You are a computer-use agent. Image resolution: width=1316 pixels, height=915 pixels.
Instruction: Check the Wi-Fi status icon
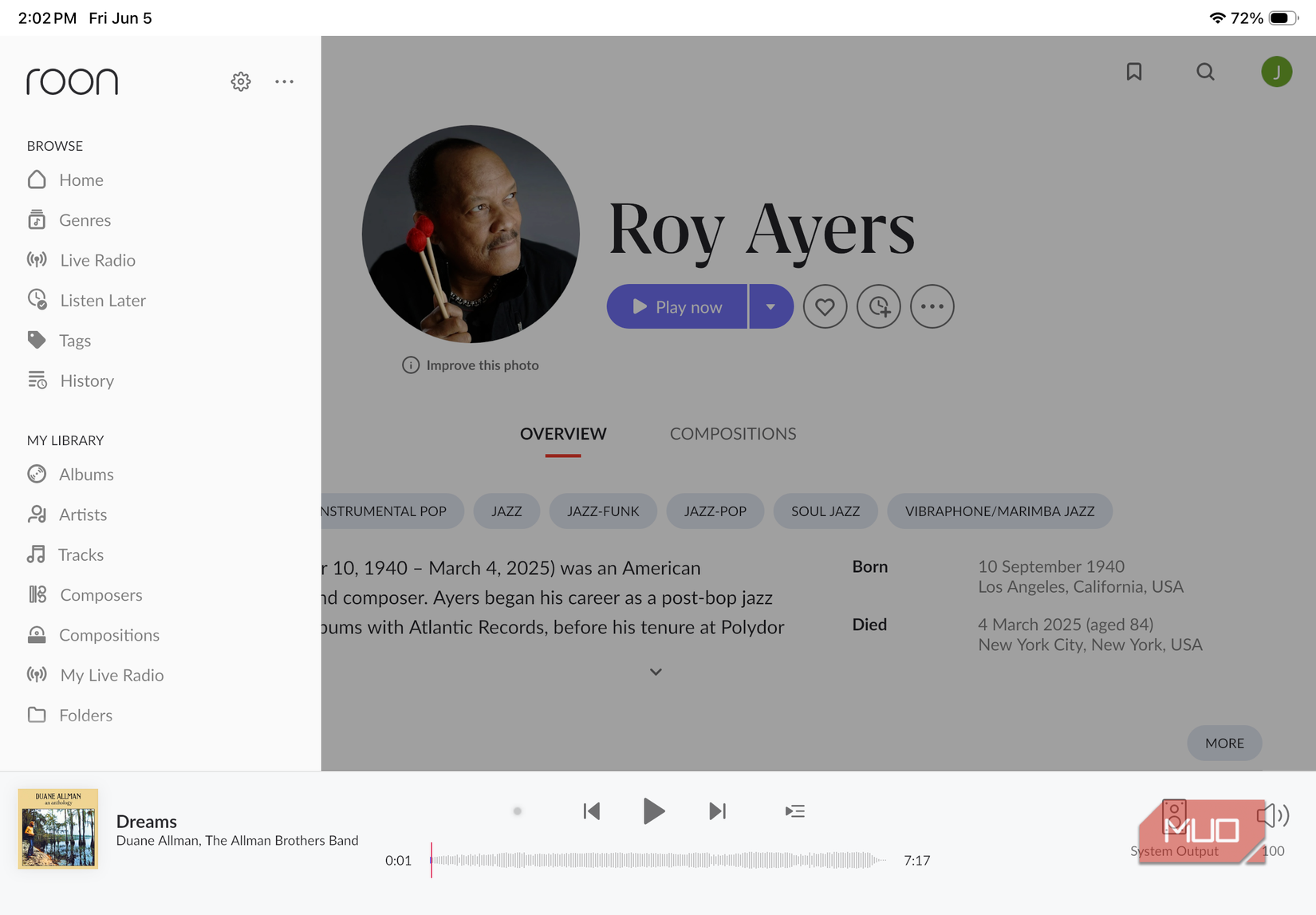[1217, 18]
